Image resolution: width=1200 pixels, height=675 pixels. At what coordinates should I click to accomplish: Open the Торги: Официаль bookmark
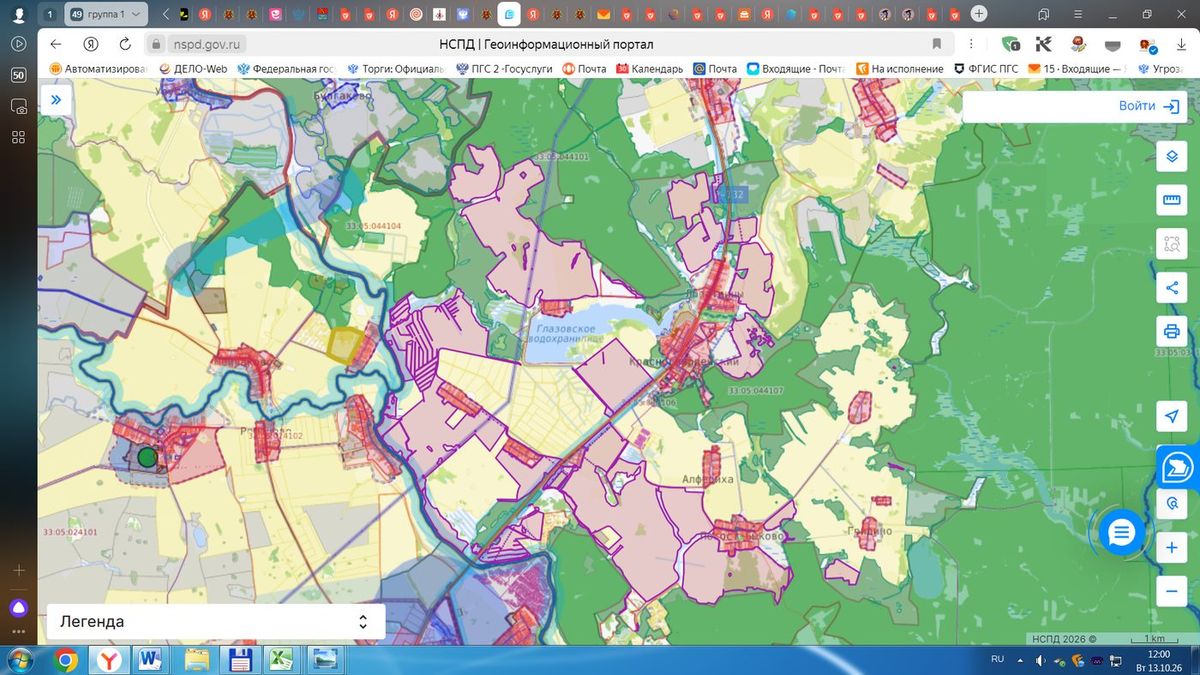click(395, 69)
